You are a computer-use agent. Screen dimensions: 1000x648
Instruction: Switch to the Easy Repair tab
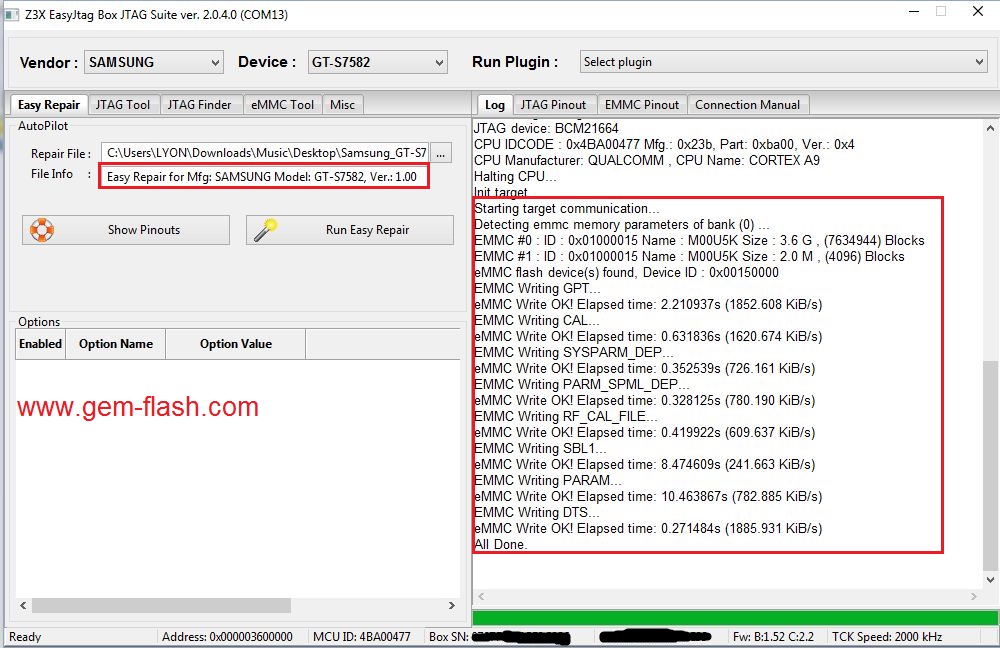click(48, 105)
